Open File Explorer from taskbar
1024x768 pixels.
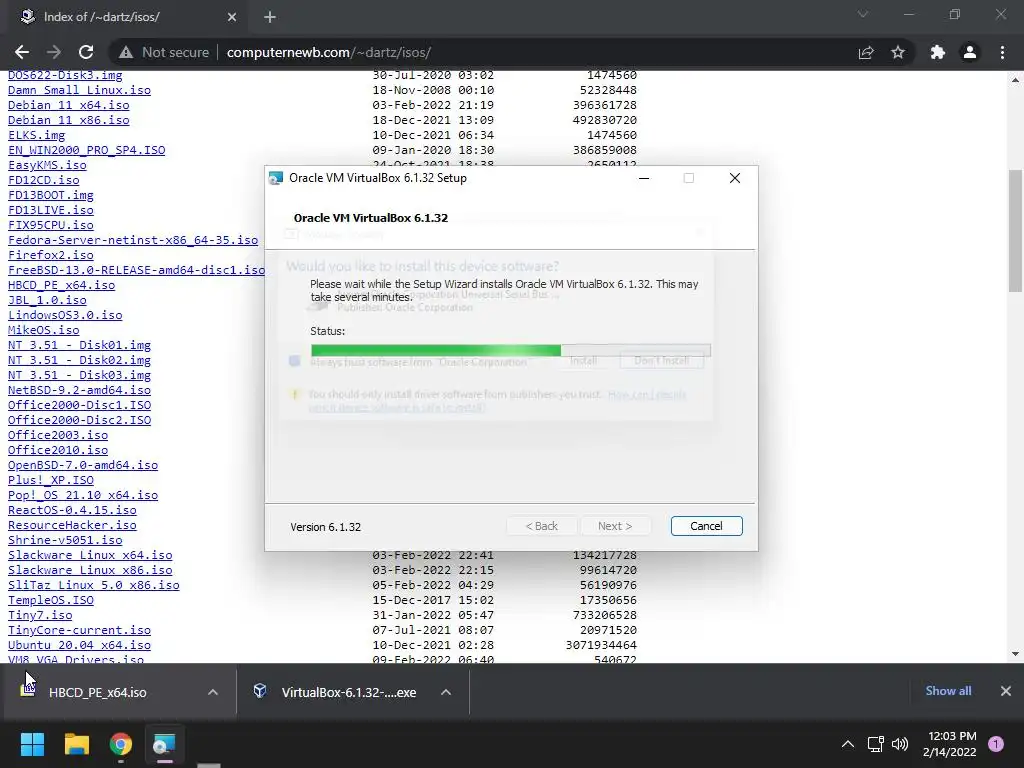(76, 744)
